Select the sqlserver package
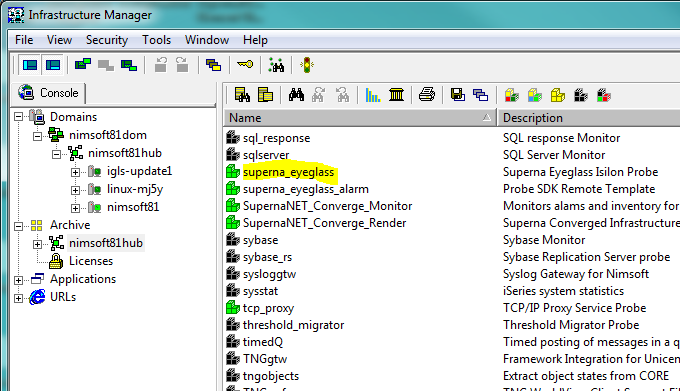Image resolution: width=680 pixels, height=391 pixels. coord(266,155)
